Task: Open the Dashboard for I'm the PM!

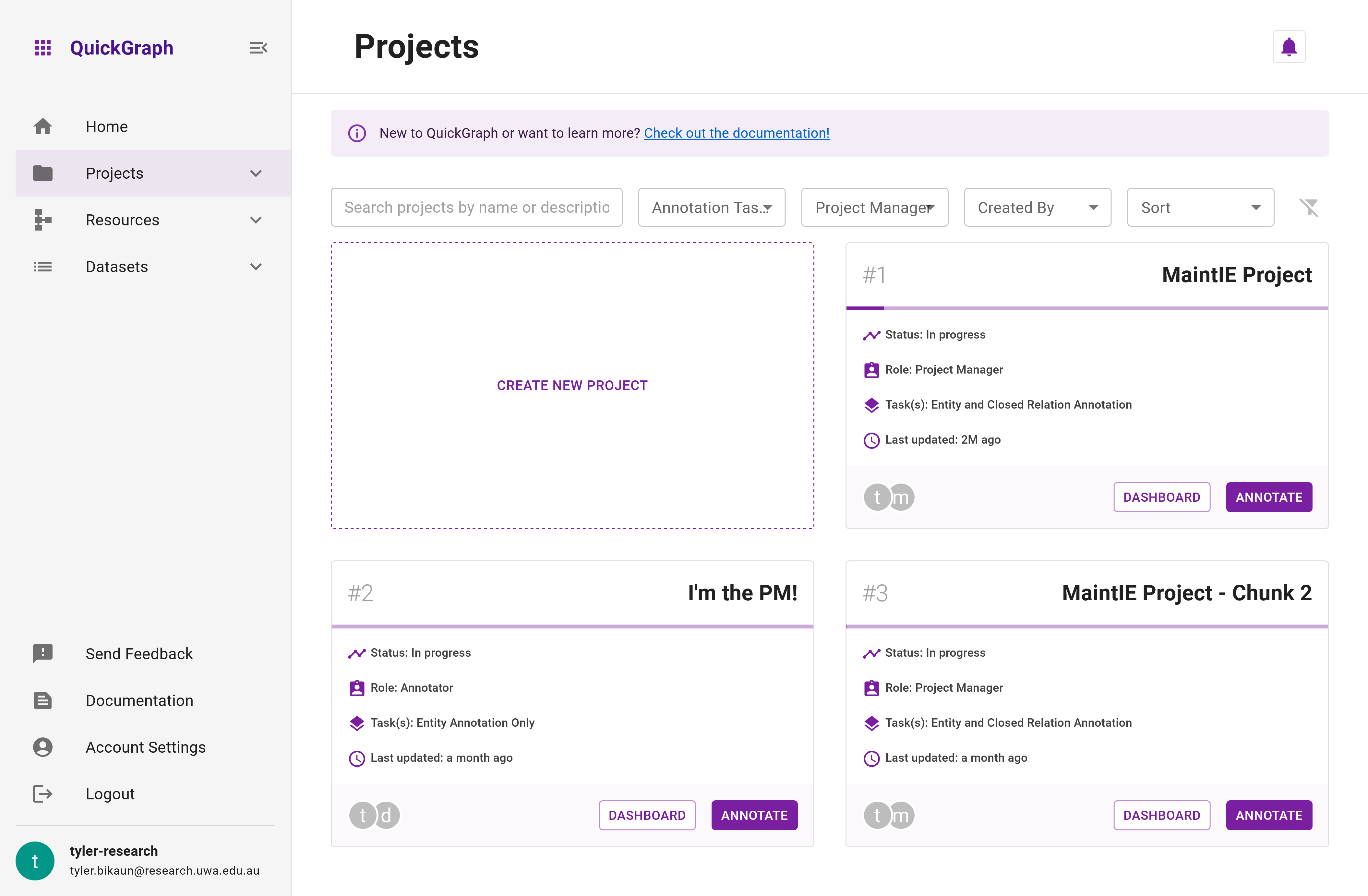Action: pyautogui.click(x=647, y=815)
